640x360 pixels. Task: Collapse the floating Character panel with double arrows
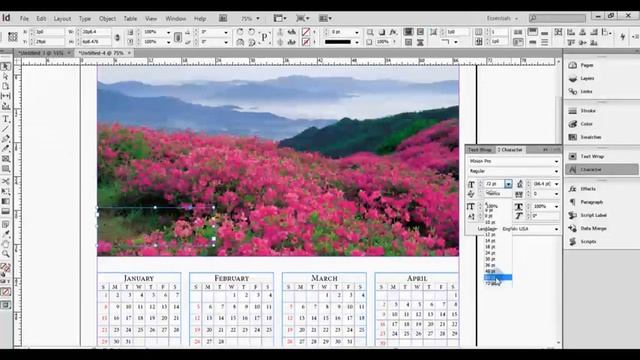(545, 150)
